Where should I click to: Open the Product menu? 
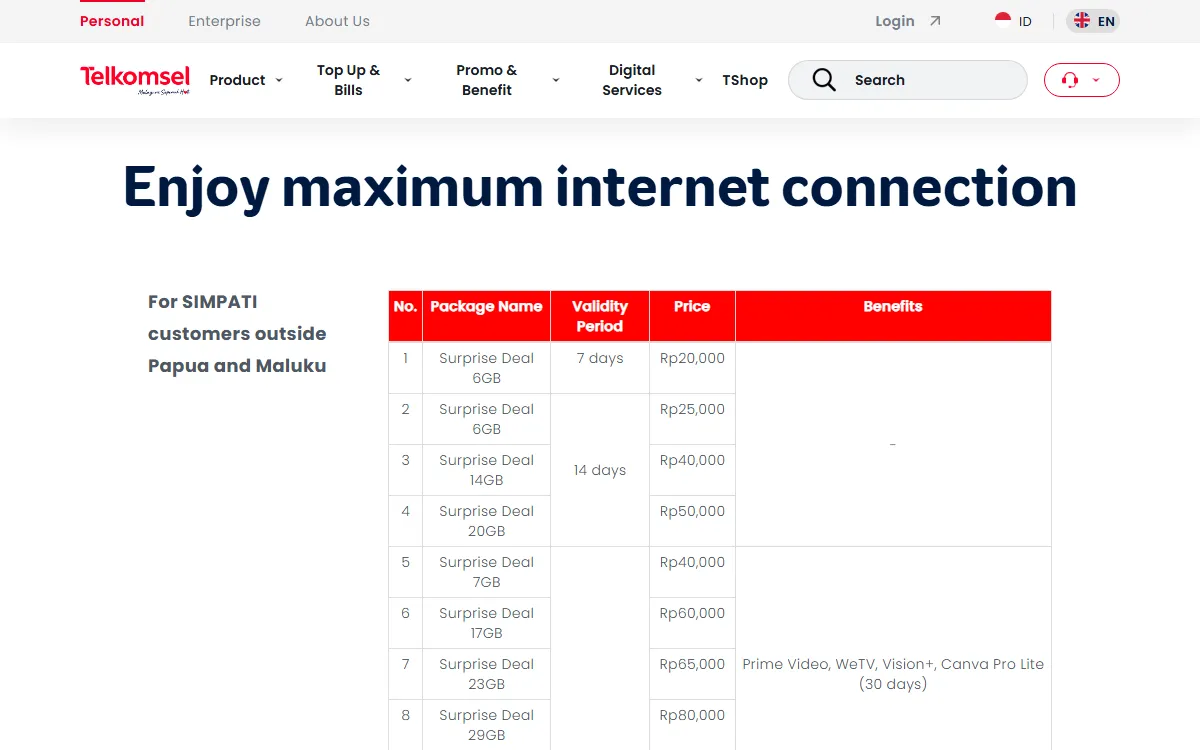coord(238,80)
